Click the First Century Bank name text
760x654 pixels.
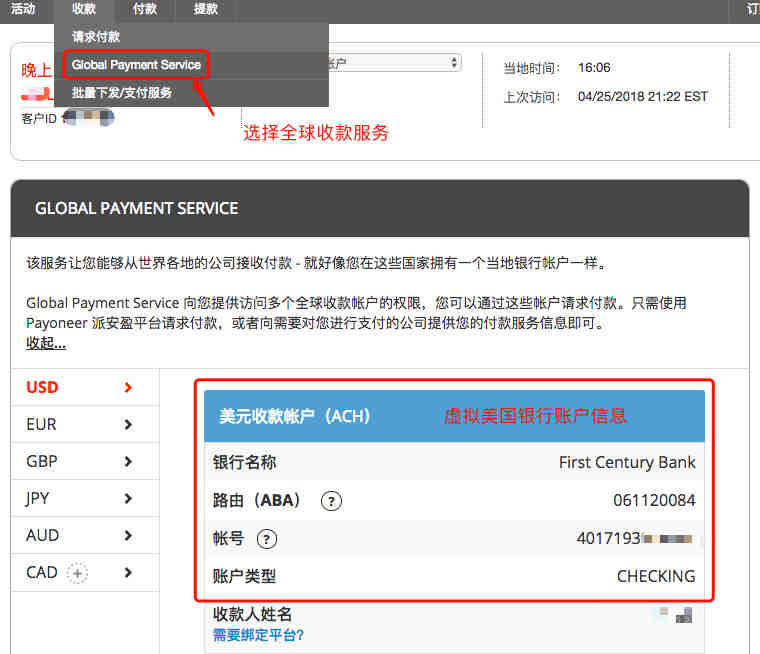(x=627, y=462)
